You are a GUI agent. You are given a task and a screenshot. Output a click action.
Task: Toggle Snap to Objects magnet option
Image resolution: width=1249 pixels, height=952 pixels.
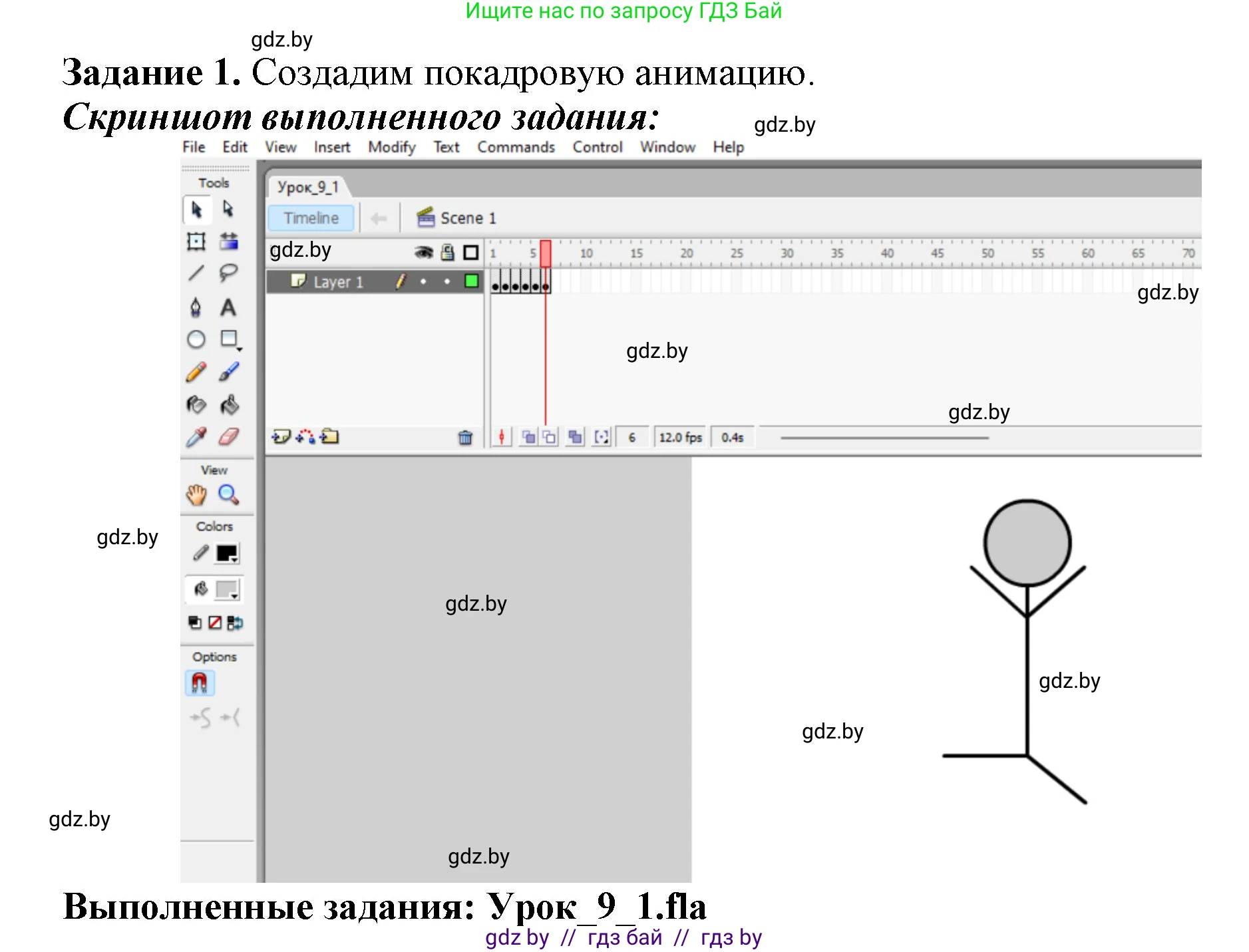click(x=199, y=683)
